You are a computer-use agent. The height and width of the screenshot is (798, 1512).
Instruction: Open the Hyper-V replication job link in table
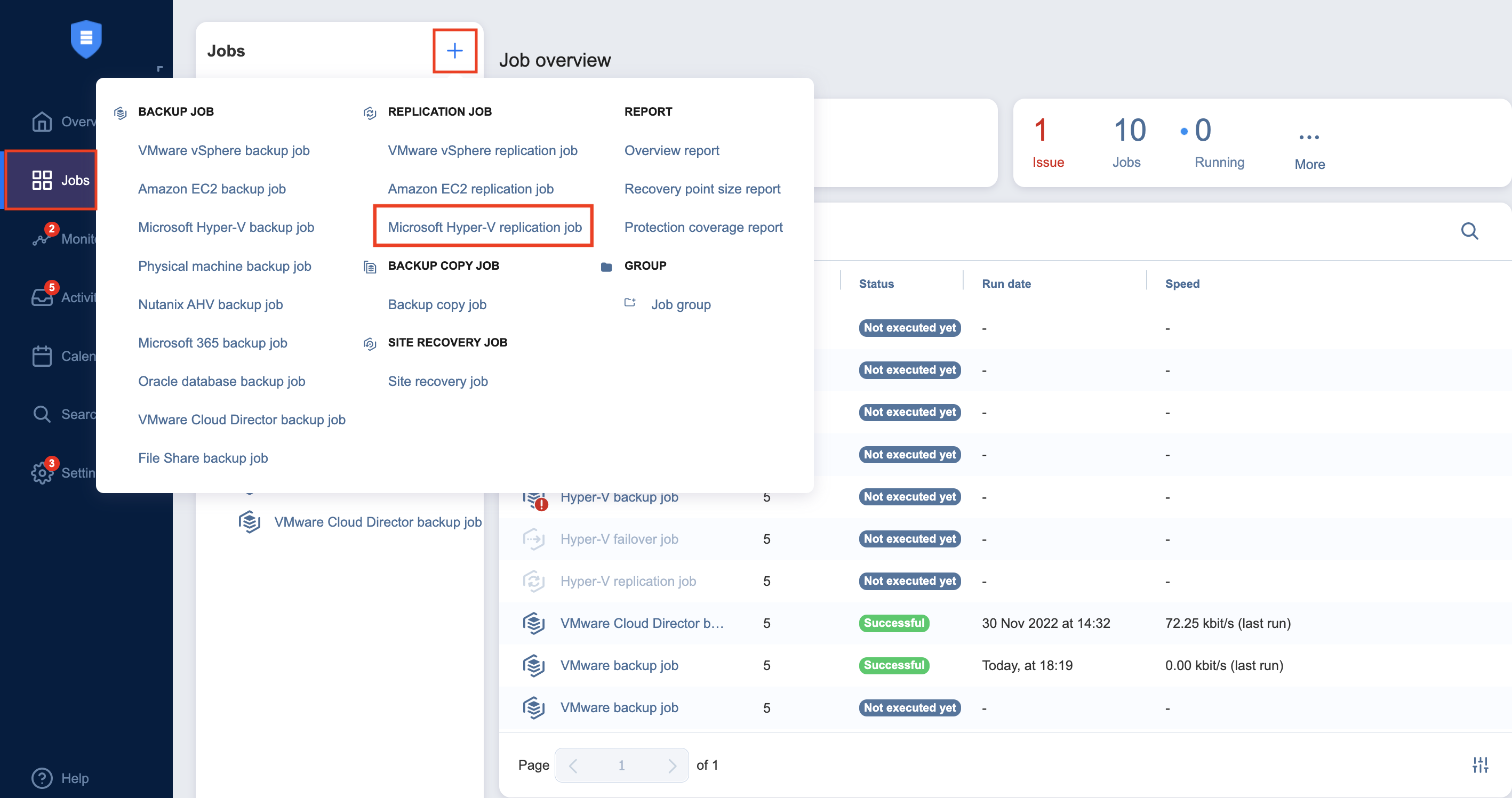[628, 581]
